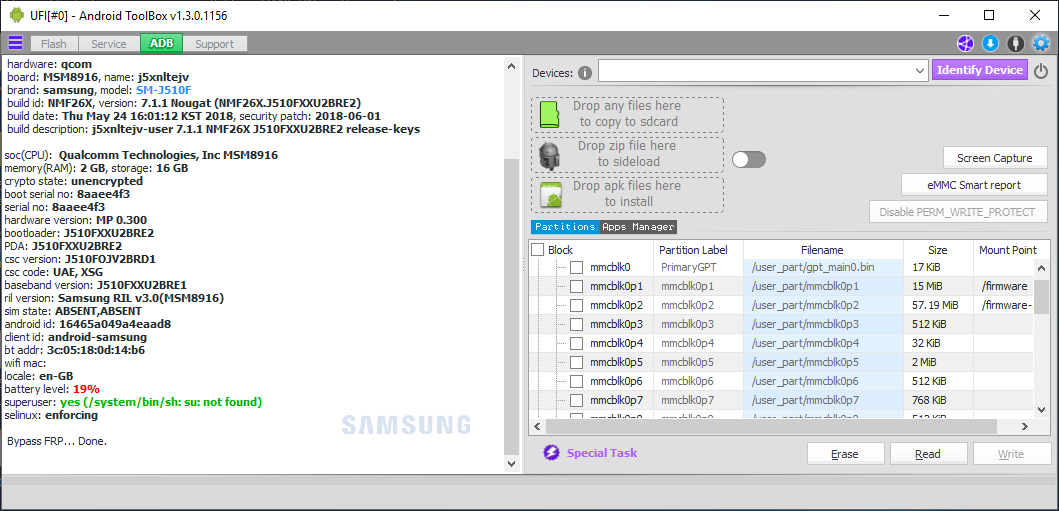Click the Mount Point column header
The height and width of the screenshot is (511, 1059).
coord(1008,250)
